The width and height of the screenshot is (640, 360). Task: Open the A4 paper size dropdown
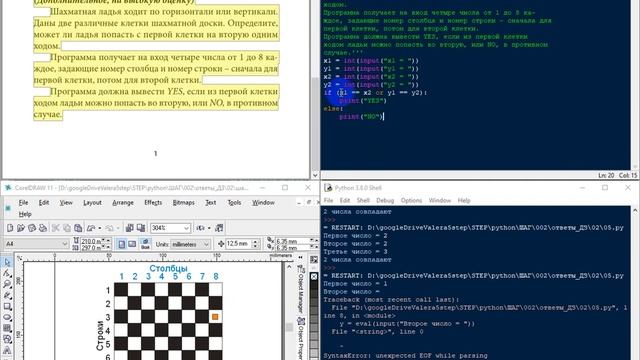[x=64, y=244]
